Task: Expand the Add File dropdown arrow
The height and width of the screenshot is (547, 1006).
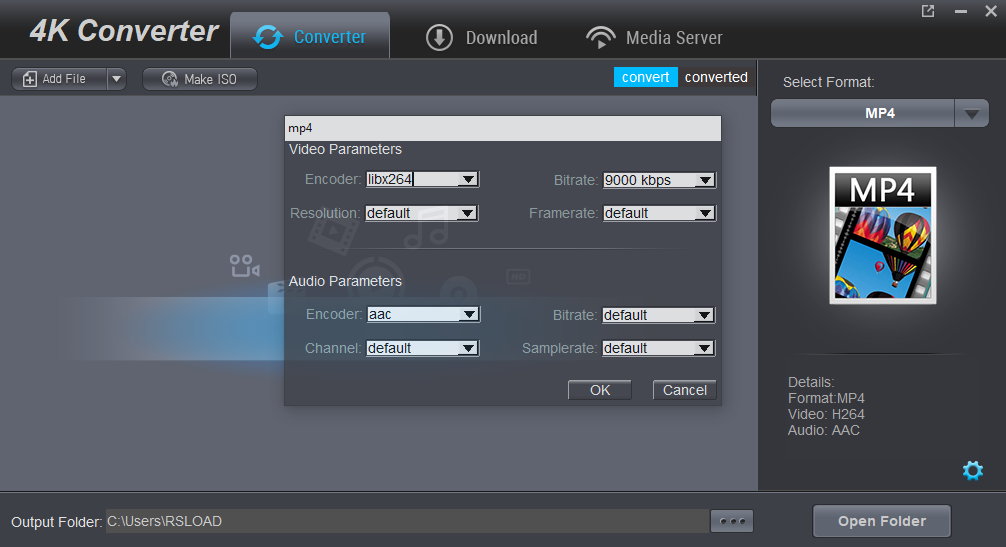Action: 116,79
